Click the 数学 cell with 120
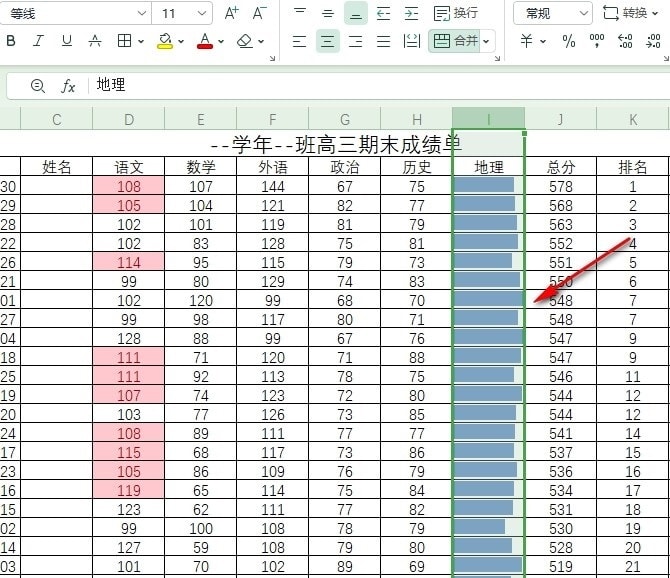This screenshot has height=578, width=670. [x=201, y=300]
